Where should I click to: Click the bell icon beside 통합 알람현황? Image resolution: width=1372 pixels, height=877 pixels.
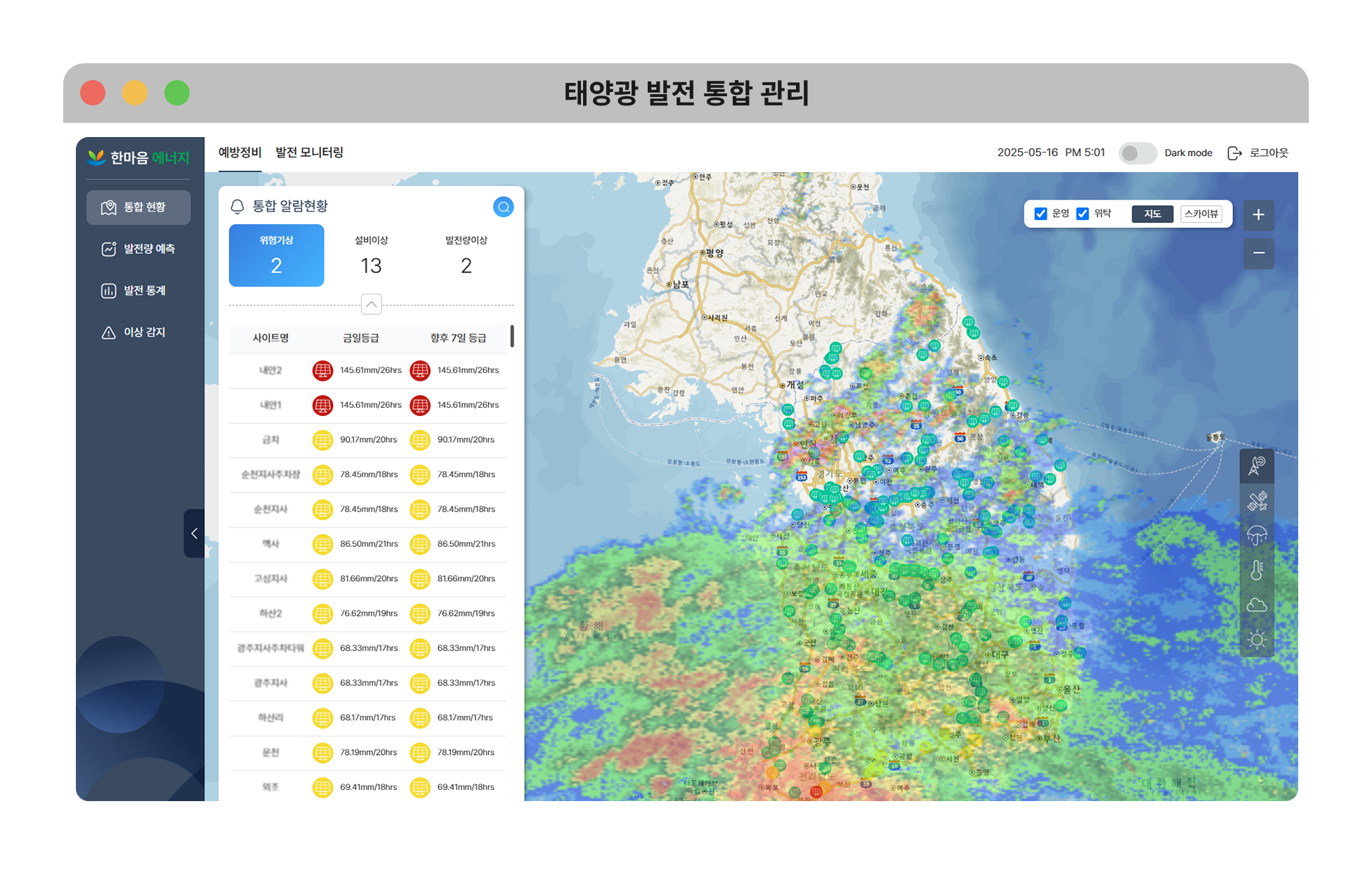point(237,206)
